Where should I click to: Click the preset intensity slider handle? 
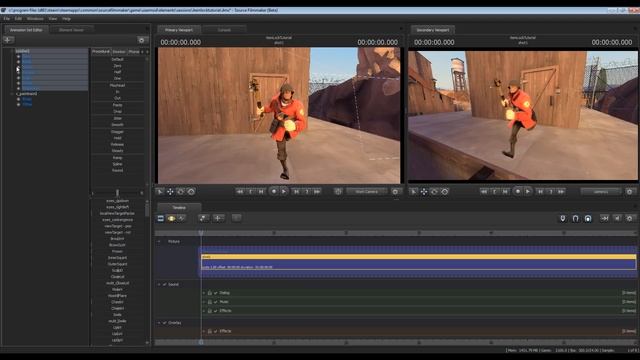118,193
